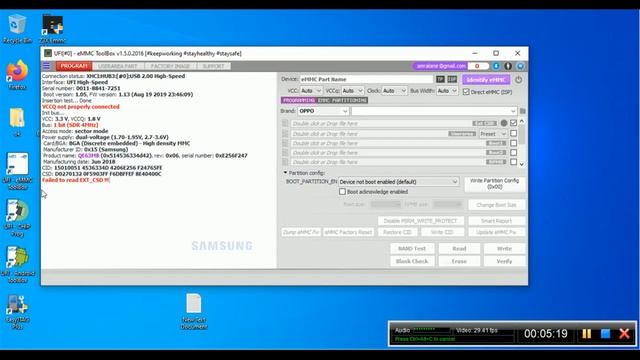Click the round gray icon in ExtCSD row
Viewport: 640px width, 360px height.
coord(504,123)
